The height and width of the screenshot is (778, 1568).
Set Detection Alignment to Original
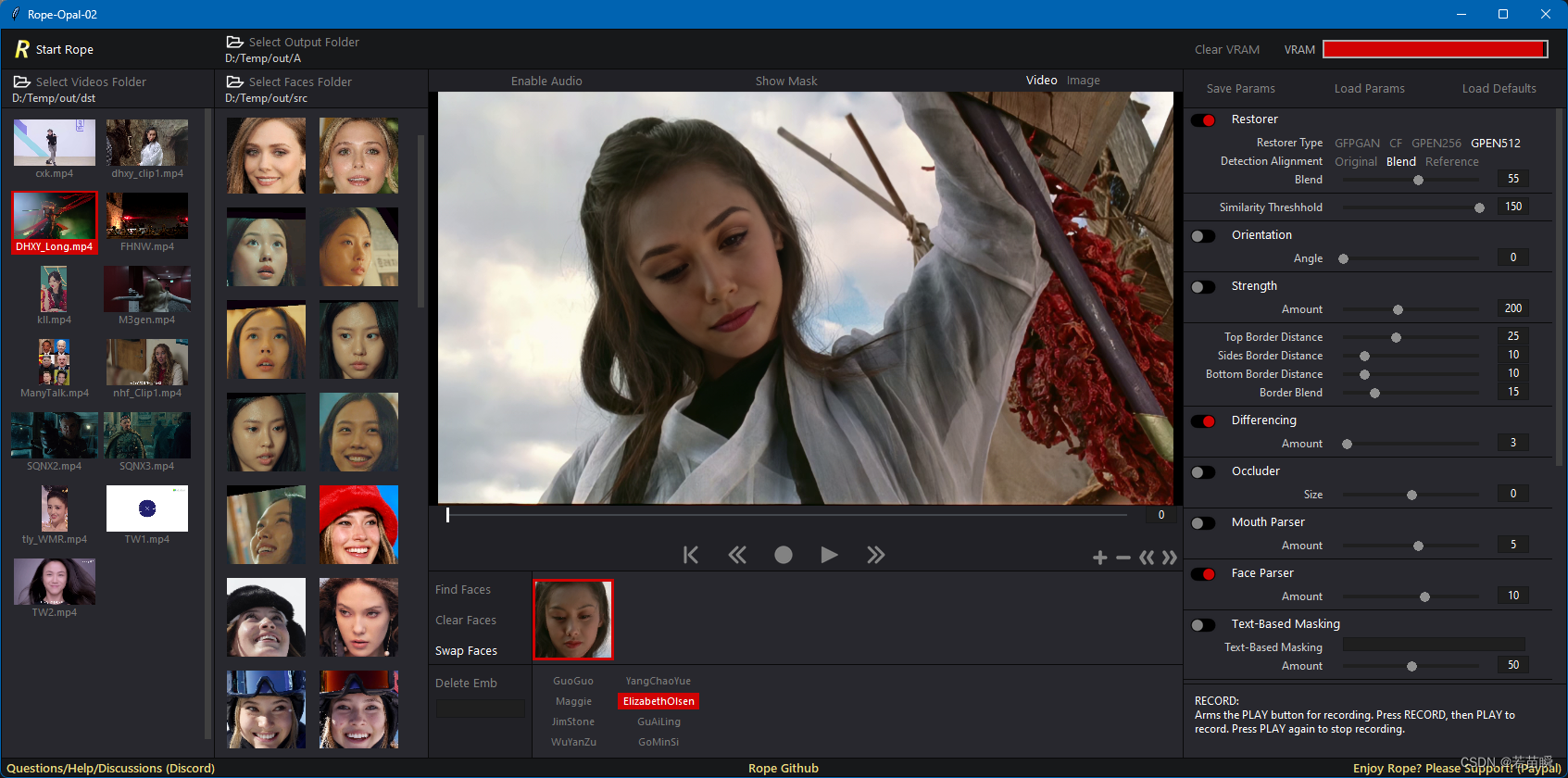[1356, 161]
